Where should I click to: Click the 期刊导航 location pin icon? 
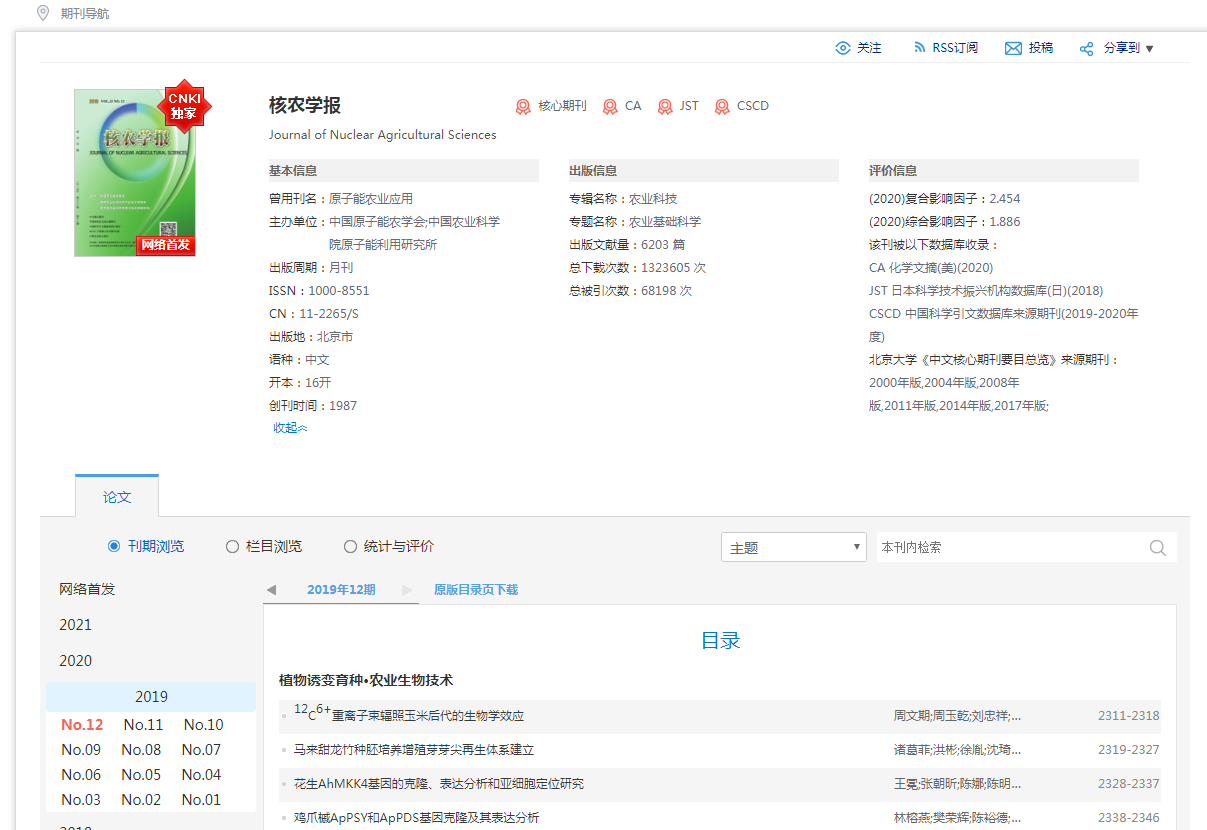pos(42,13)
